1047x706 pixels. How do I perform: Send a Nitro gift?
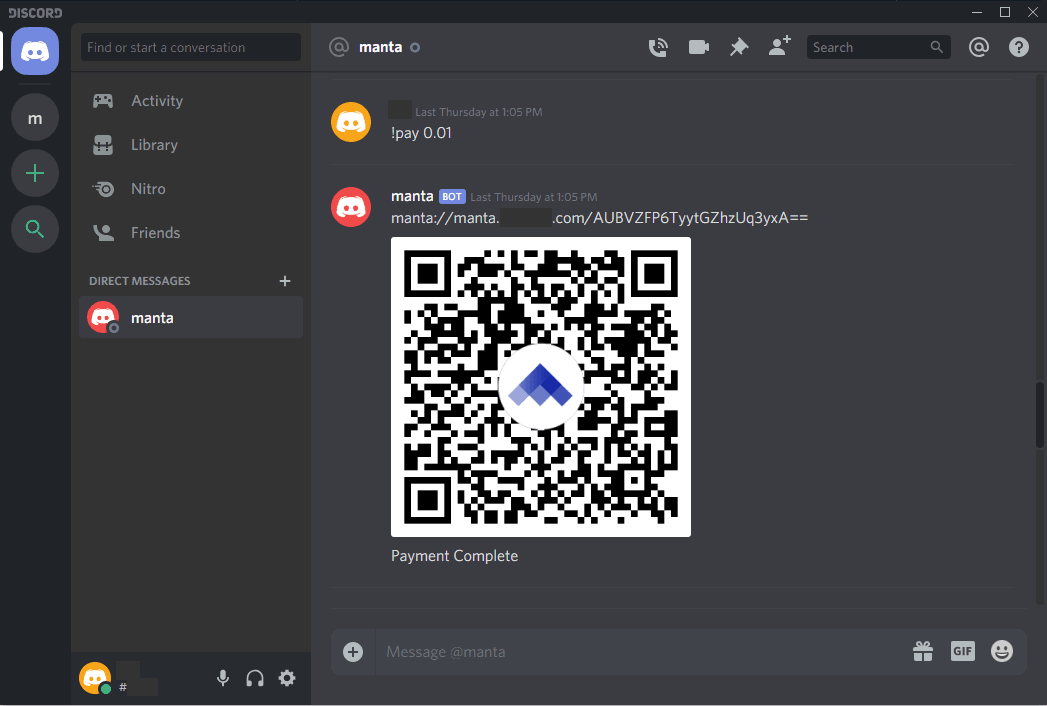point(923,651)
